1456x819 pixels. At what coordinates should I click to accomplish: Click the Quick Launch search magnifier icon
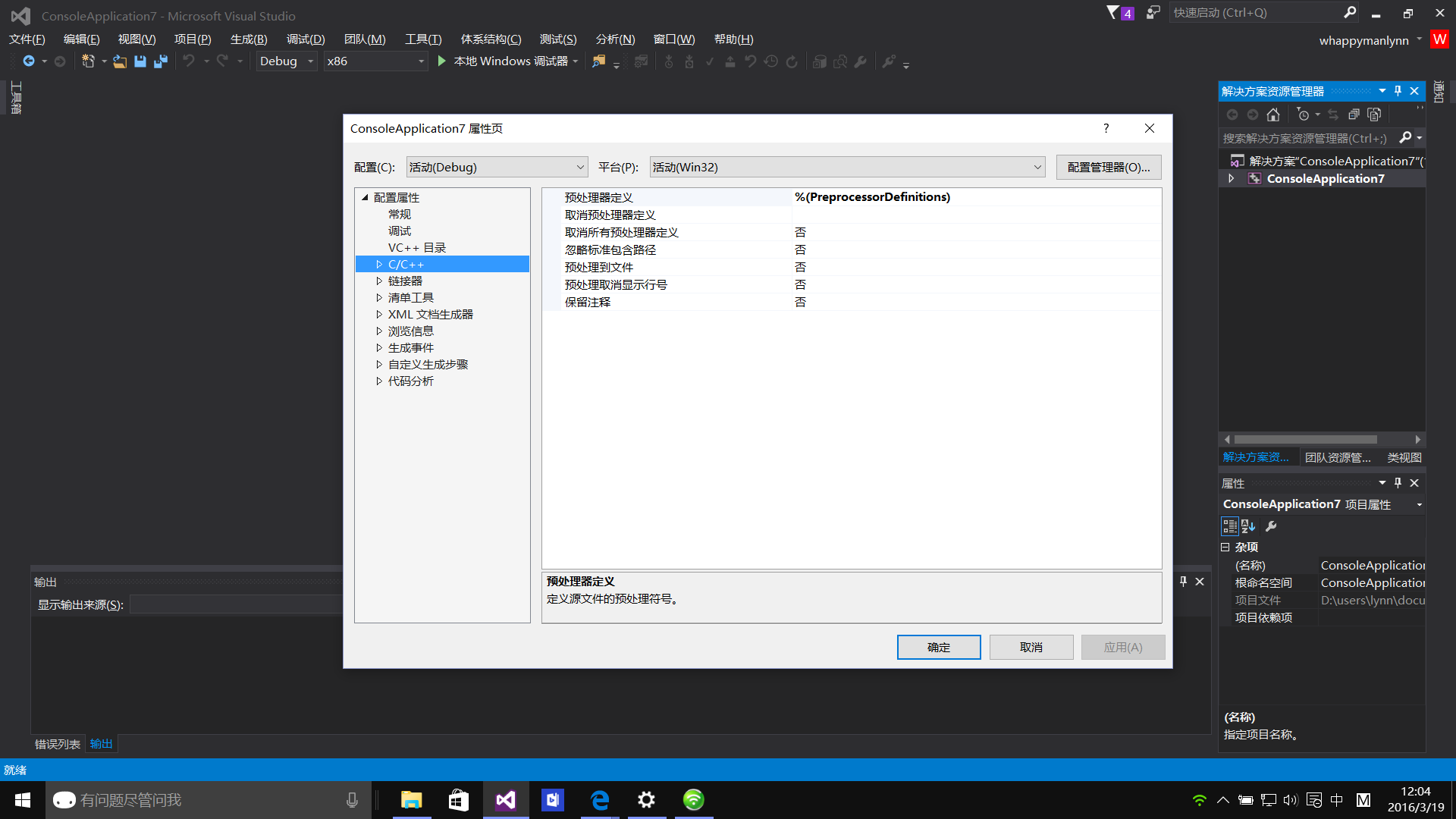coord(1350,13)
